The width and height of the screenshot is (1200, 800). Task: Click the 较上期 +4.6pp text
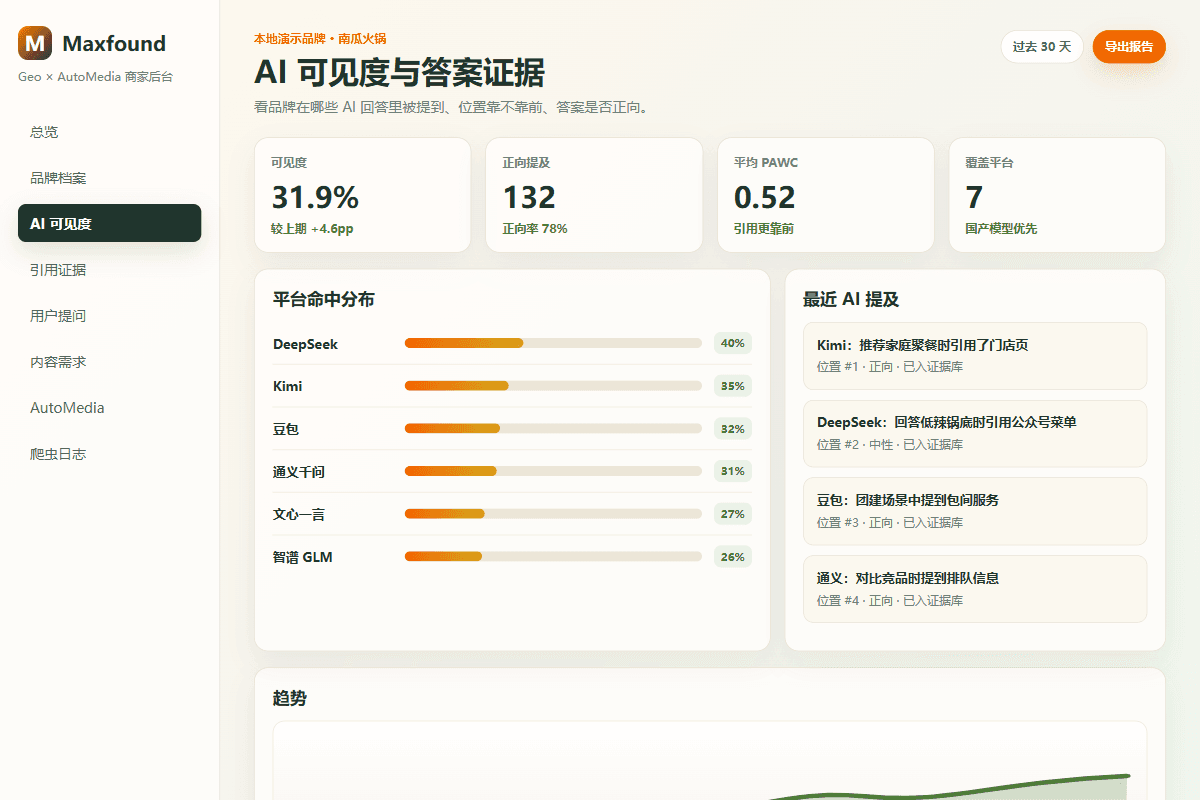[x=312, y=229]
